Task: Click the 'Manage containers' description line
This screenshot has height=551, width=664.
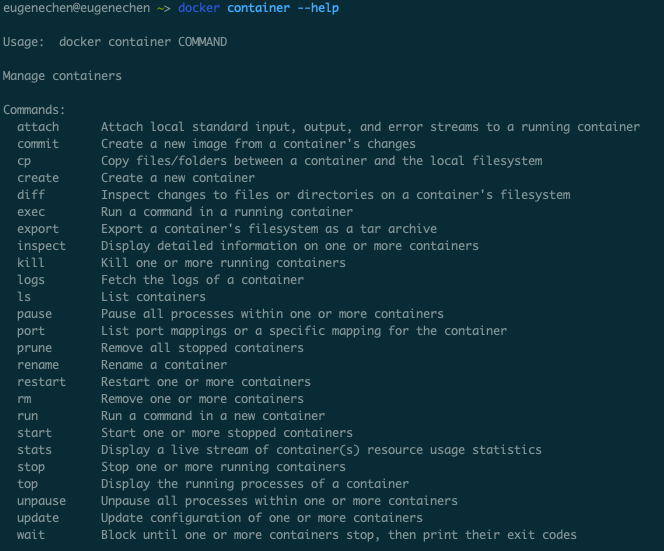Action: pyautogui.click(x=62, y=76)
